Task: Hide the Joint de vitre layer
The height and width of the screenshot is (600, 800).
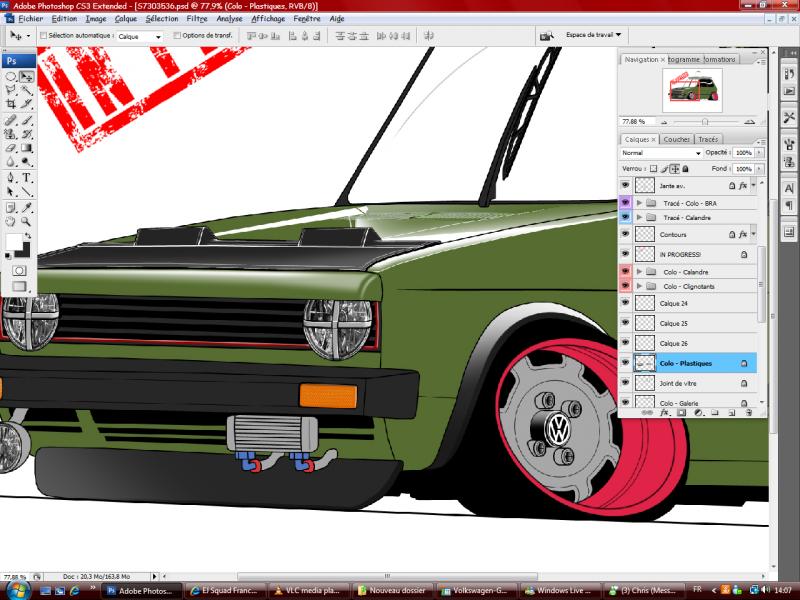Action: (626, 383)
